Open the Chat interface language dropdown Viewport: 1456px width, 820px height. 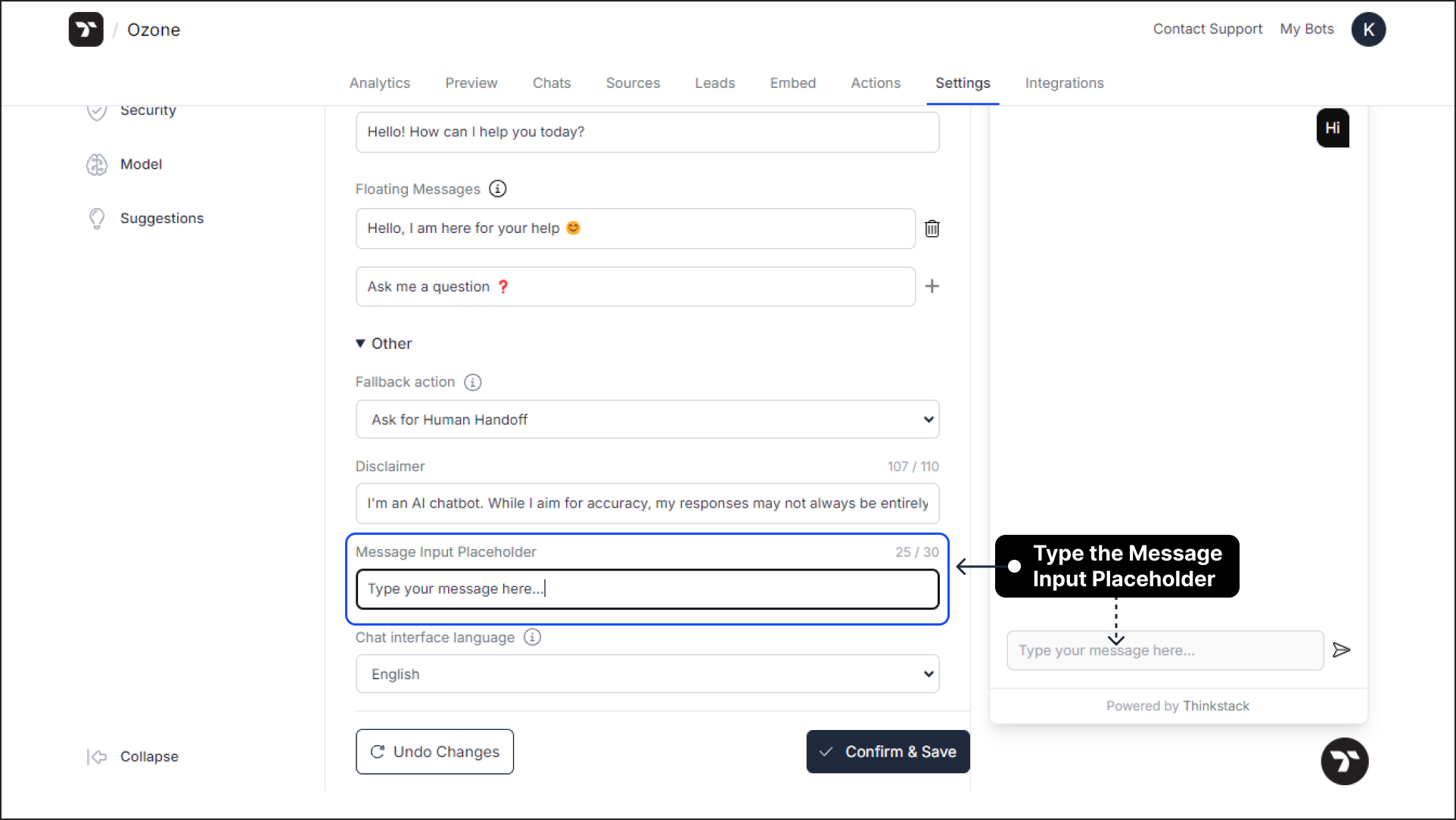pos(648,674)
